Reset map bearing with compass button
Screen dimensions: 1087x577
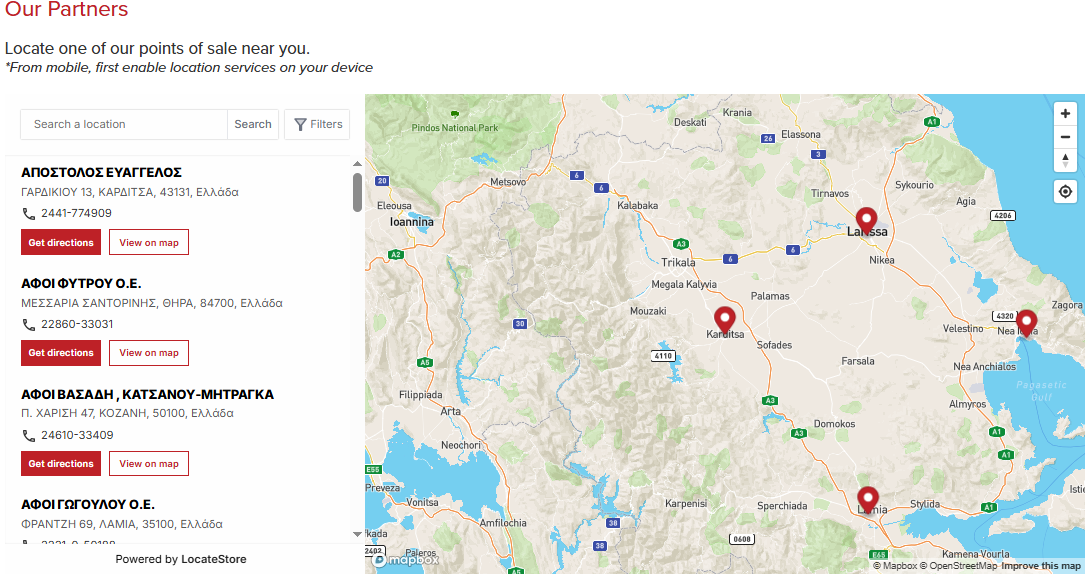click(x=1066, y=160)
